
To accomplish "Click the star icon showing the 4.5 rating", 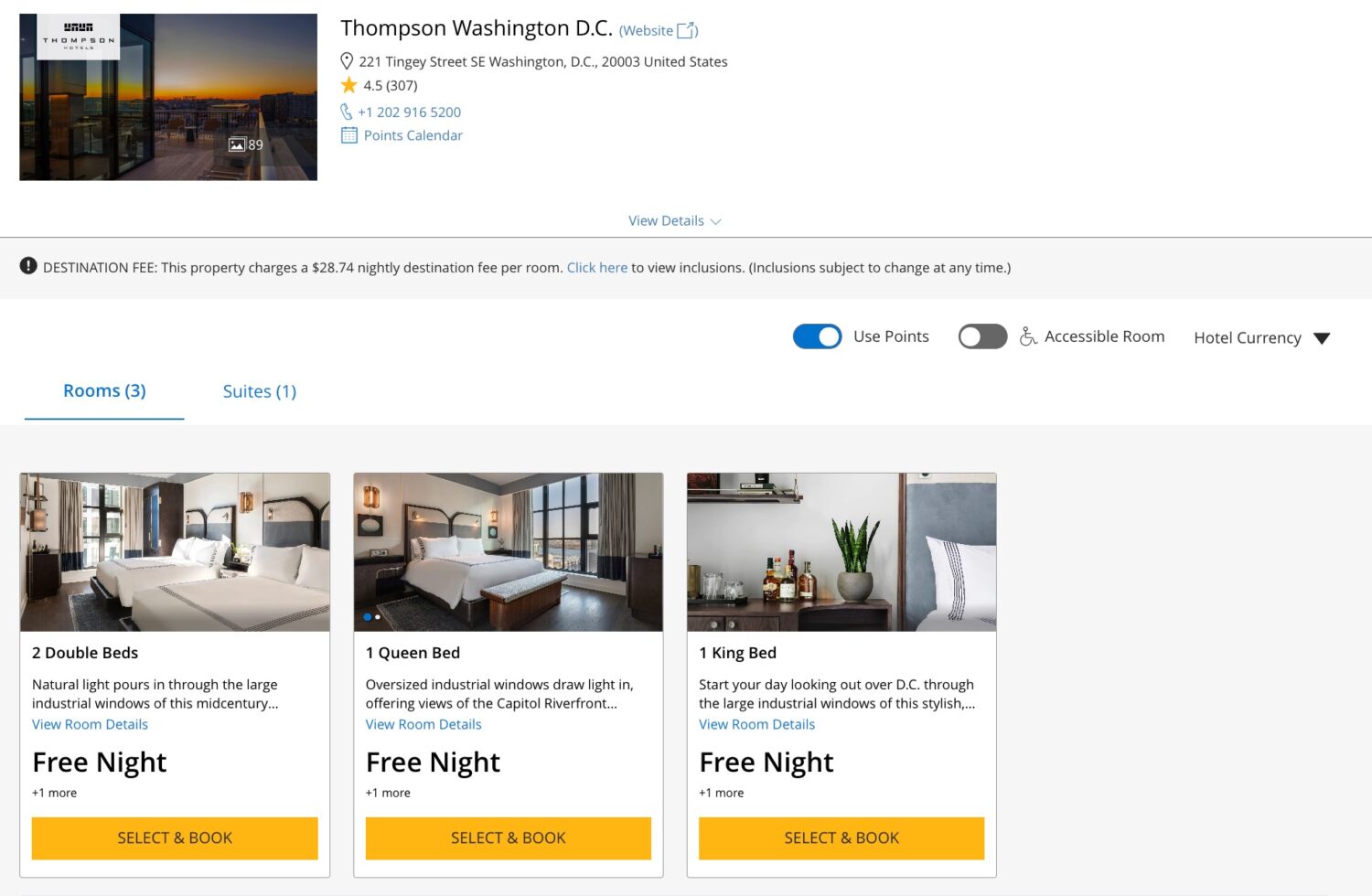I will 349,85.
